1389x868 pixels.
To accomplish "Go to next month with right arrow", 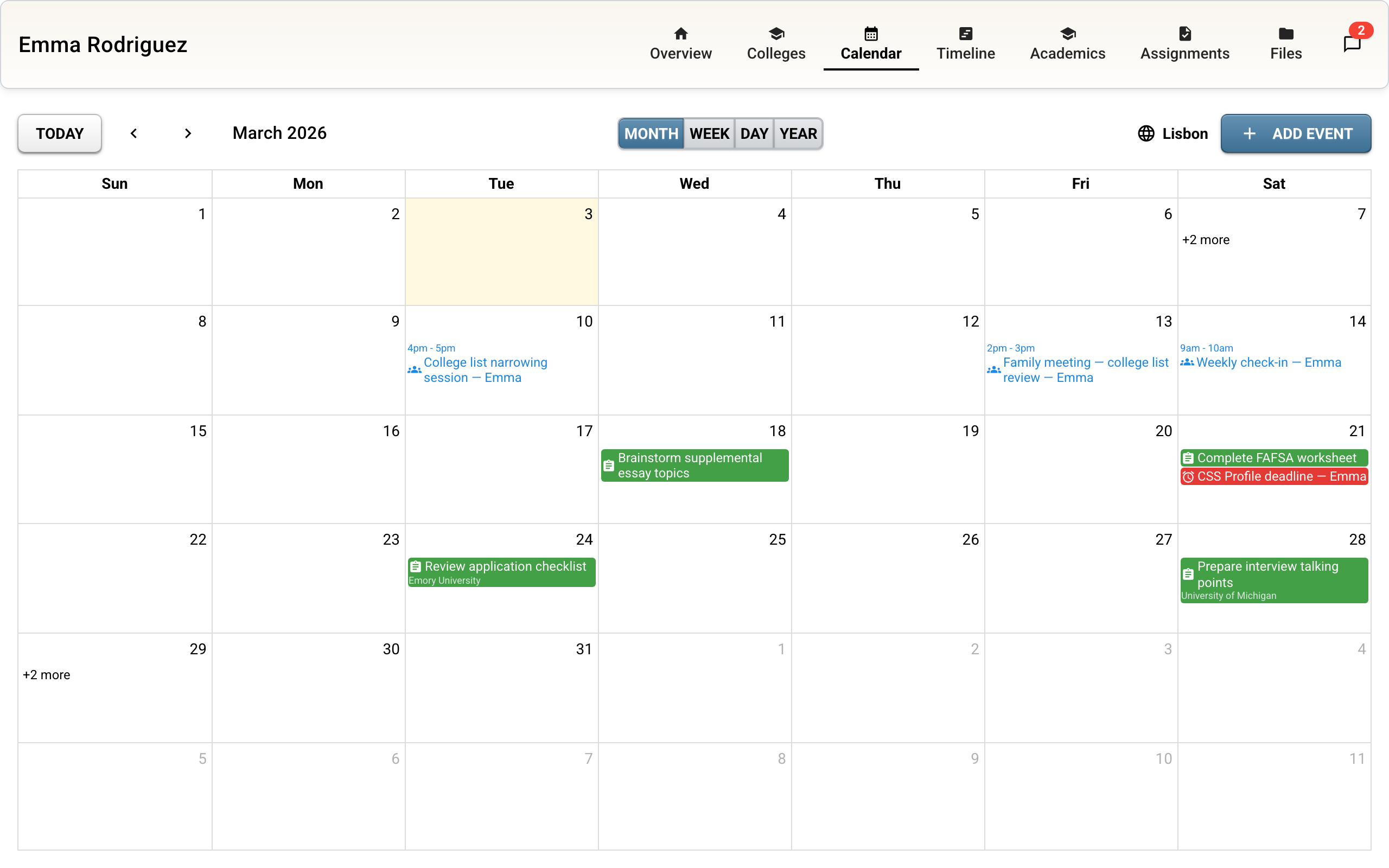I will tap(188, 133).
